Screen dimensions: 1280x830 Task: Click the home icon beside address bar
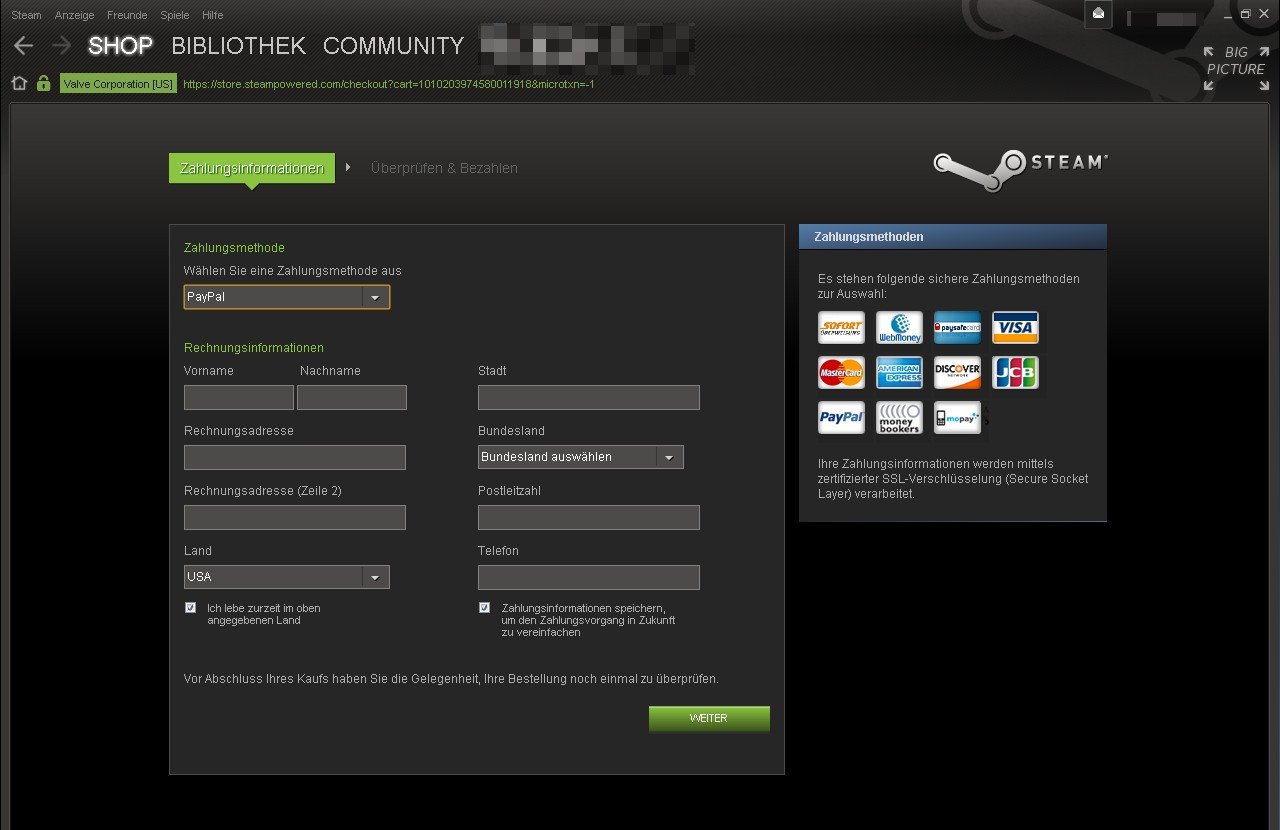19,84
